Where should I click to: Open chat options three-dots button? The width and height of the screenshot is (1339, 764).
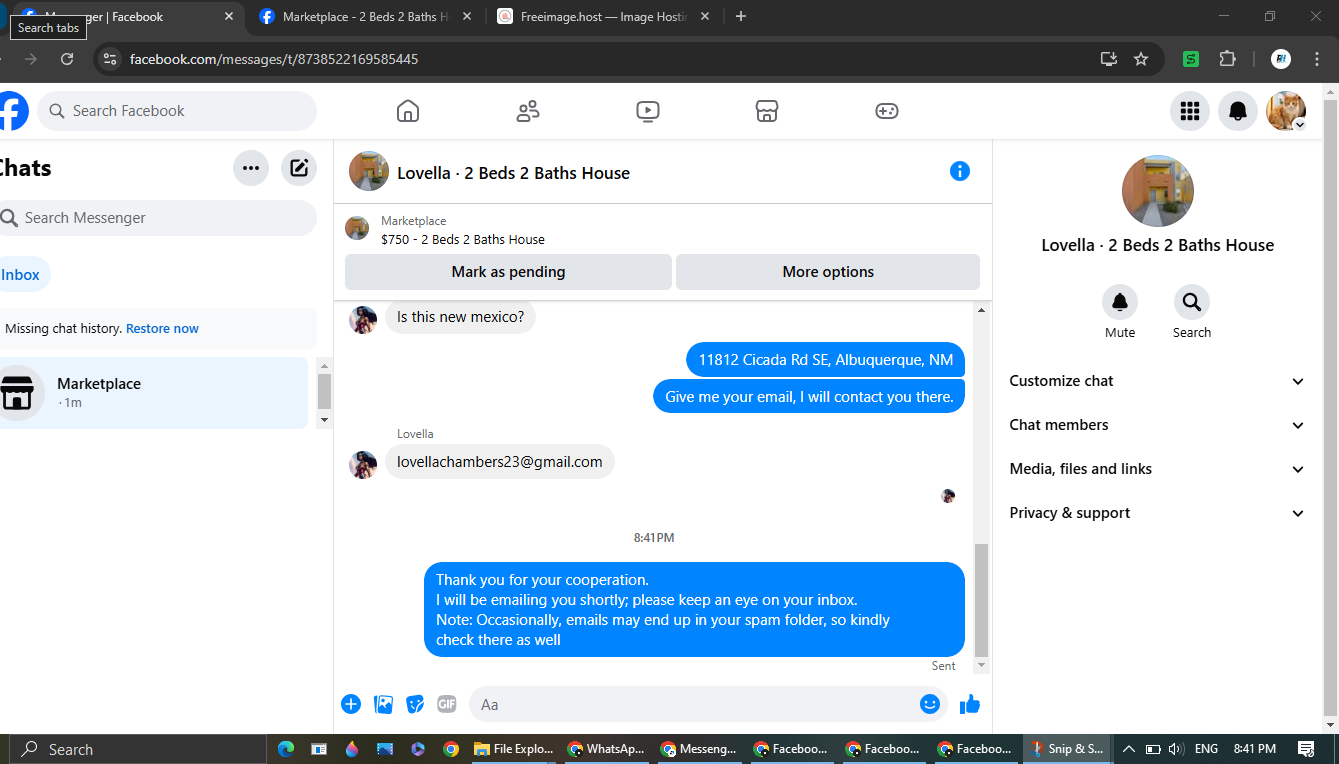pyautogui.click(x=251, y=168)
